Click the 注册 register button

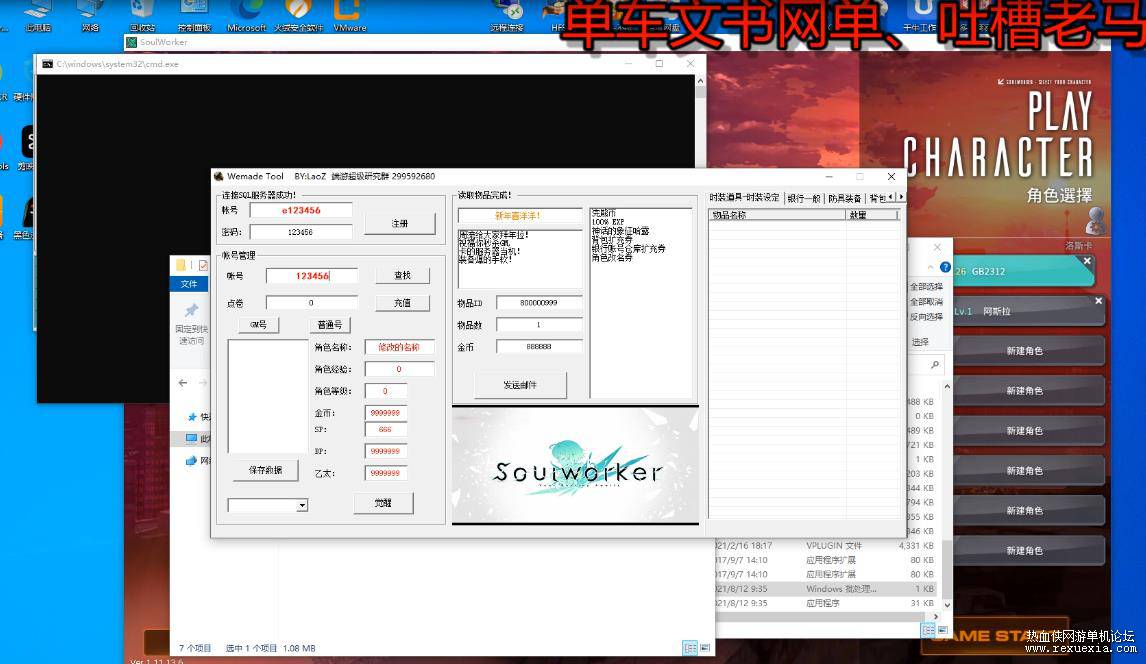(x=400, y=224)
